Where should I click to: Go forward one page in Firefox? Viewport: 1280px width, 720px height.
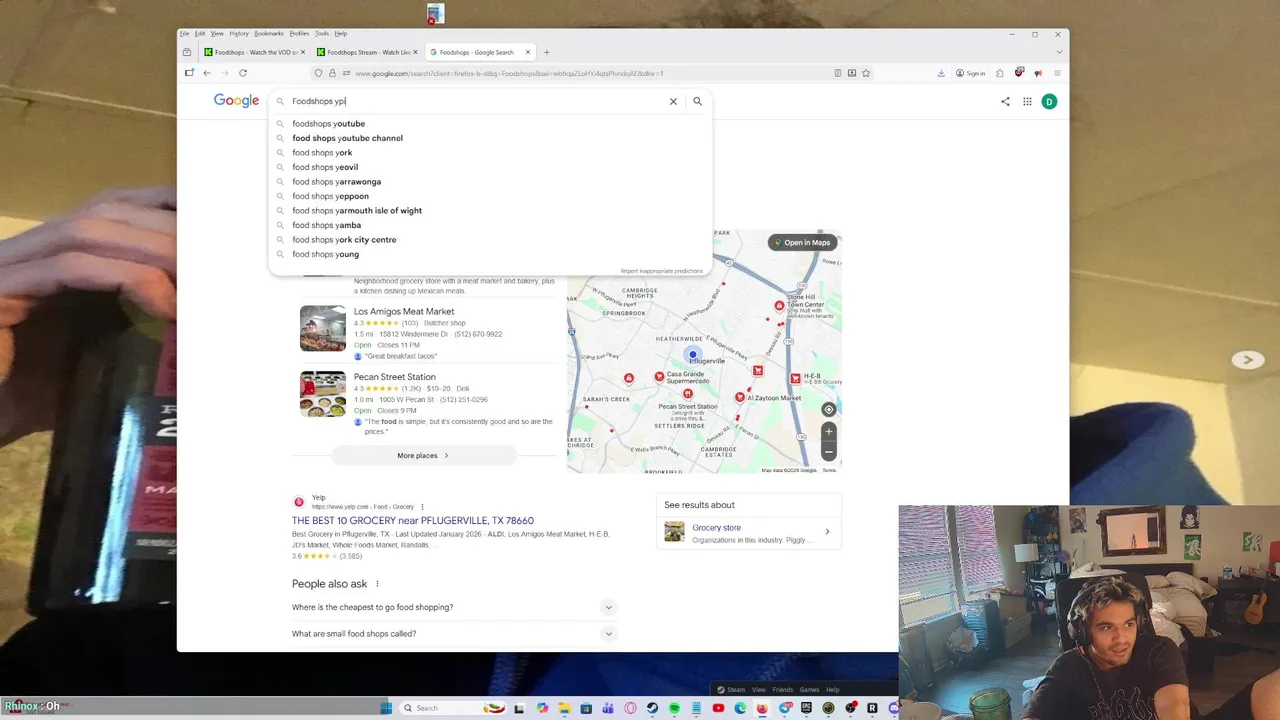[225, 73]
